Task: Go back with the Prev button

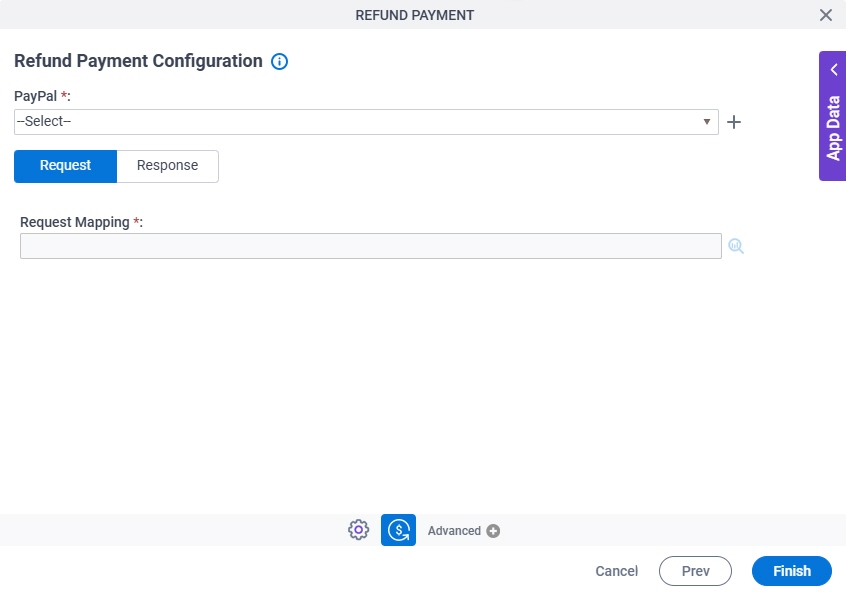Action: tap(695, 571)
